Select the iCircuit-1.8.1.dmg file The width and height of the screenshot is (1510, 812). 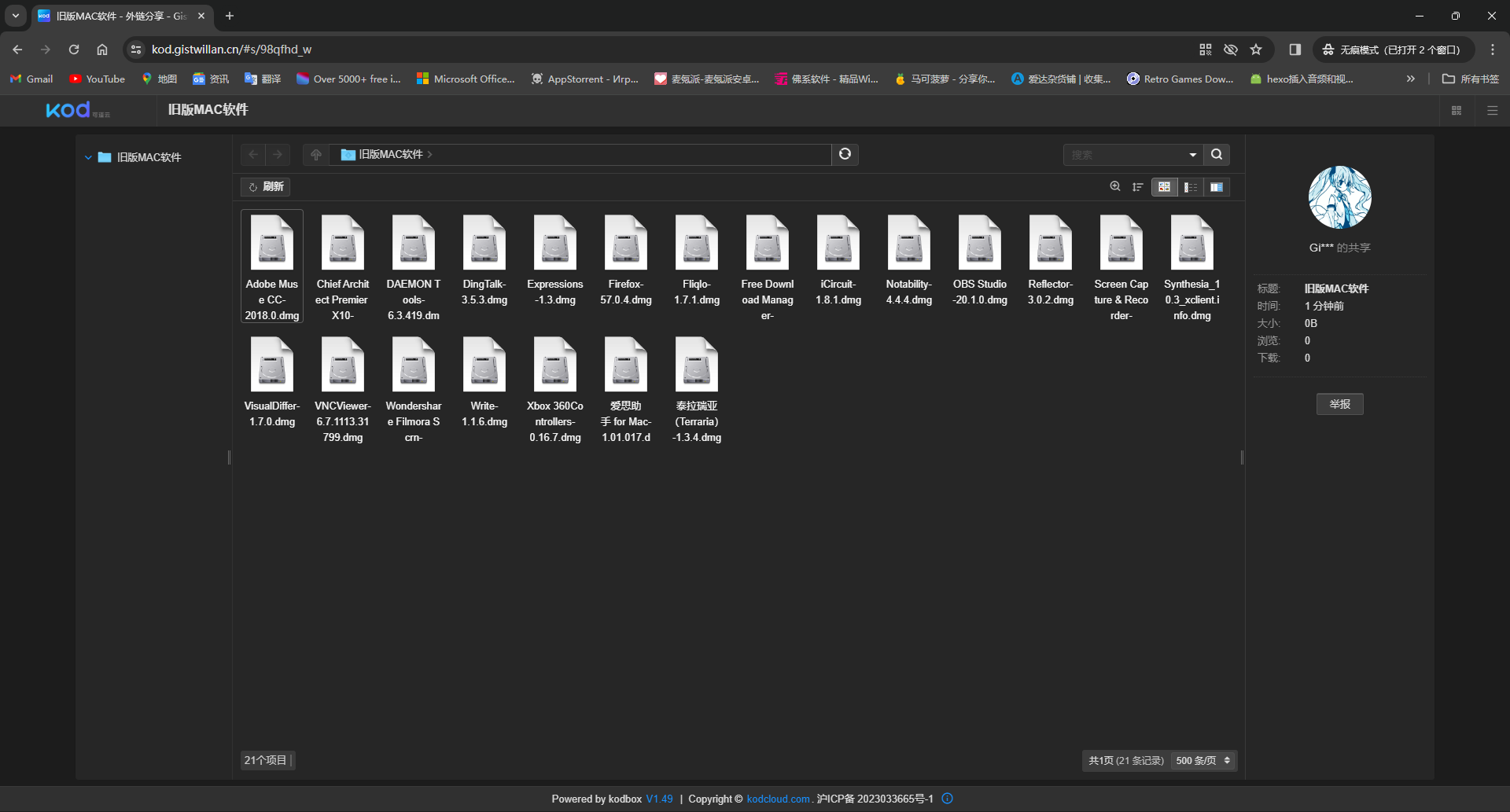tap(838, 259)
